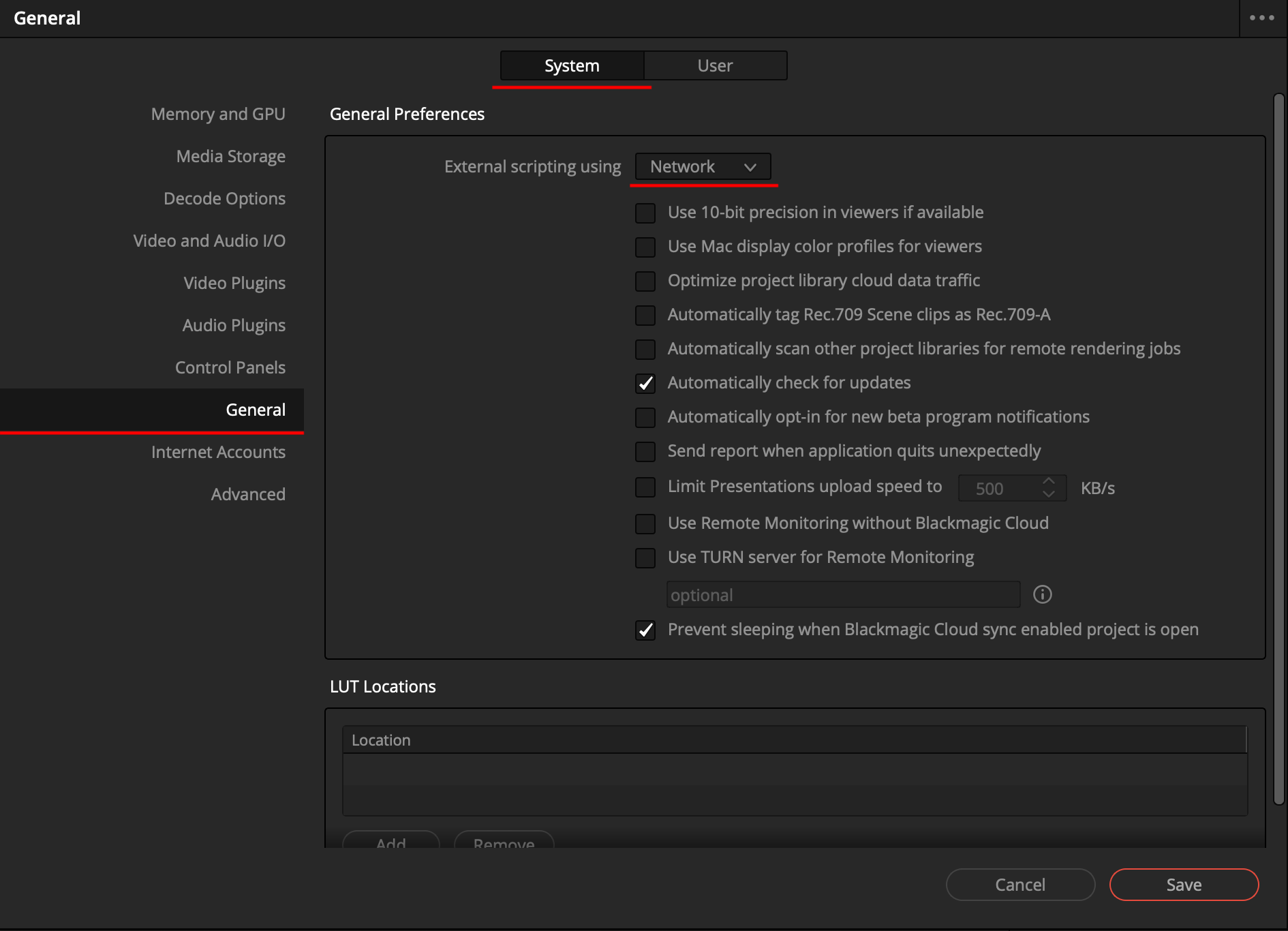The height and width of the screenshot is (931, 1288).
Task: Increase upload speed with up stepper arrow
Action: tap(1049, 481)
